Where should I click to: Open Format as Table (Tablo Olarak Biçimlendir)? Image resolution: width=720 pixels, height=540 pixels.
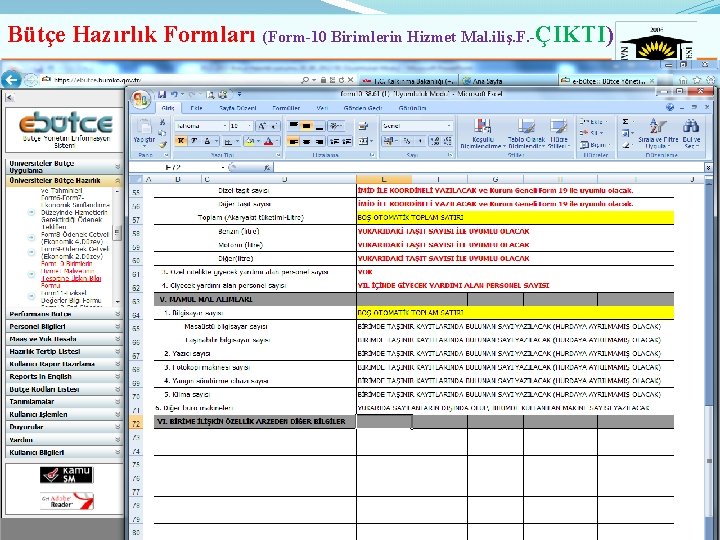click(526, 133)
